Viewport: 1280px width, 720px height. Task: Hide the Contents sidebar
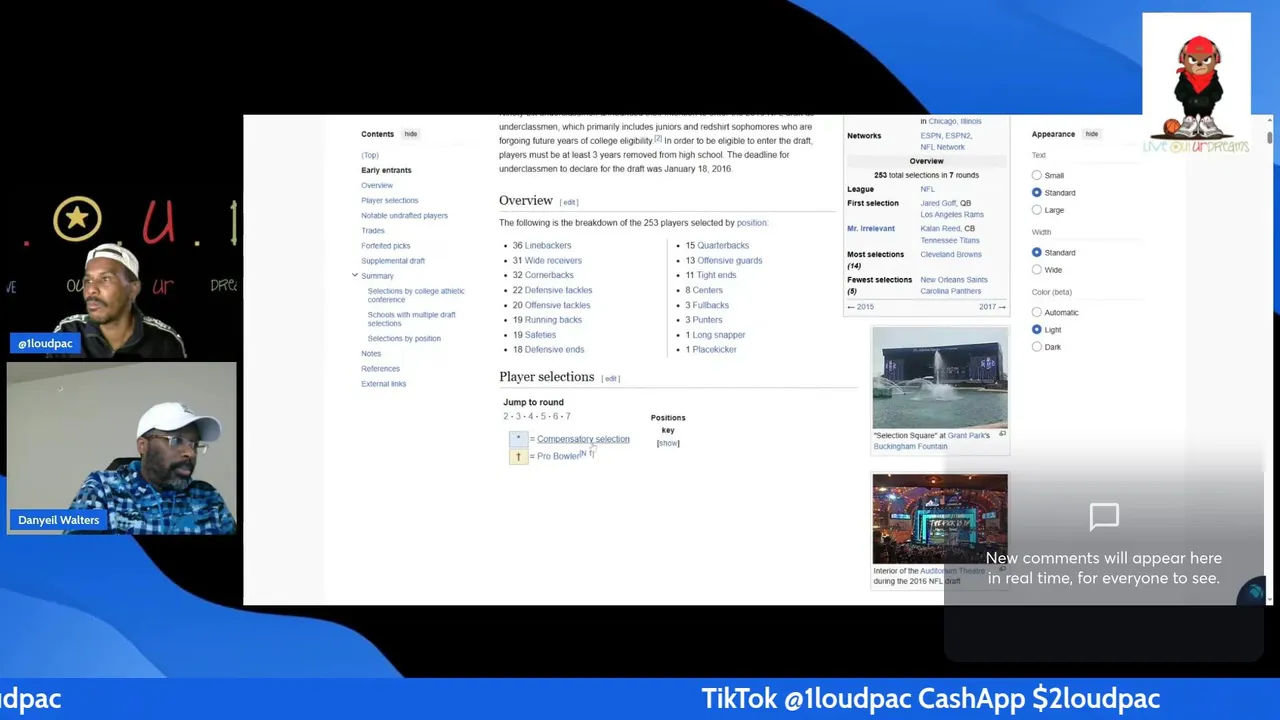(410, 134)
